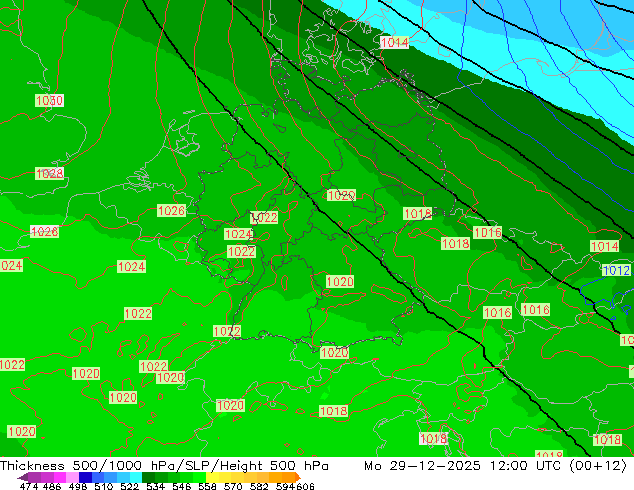Pick the bright magenta legend swatch
The image size is (634, 490).
[x=60, y=477]
